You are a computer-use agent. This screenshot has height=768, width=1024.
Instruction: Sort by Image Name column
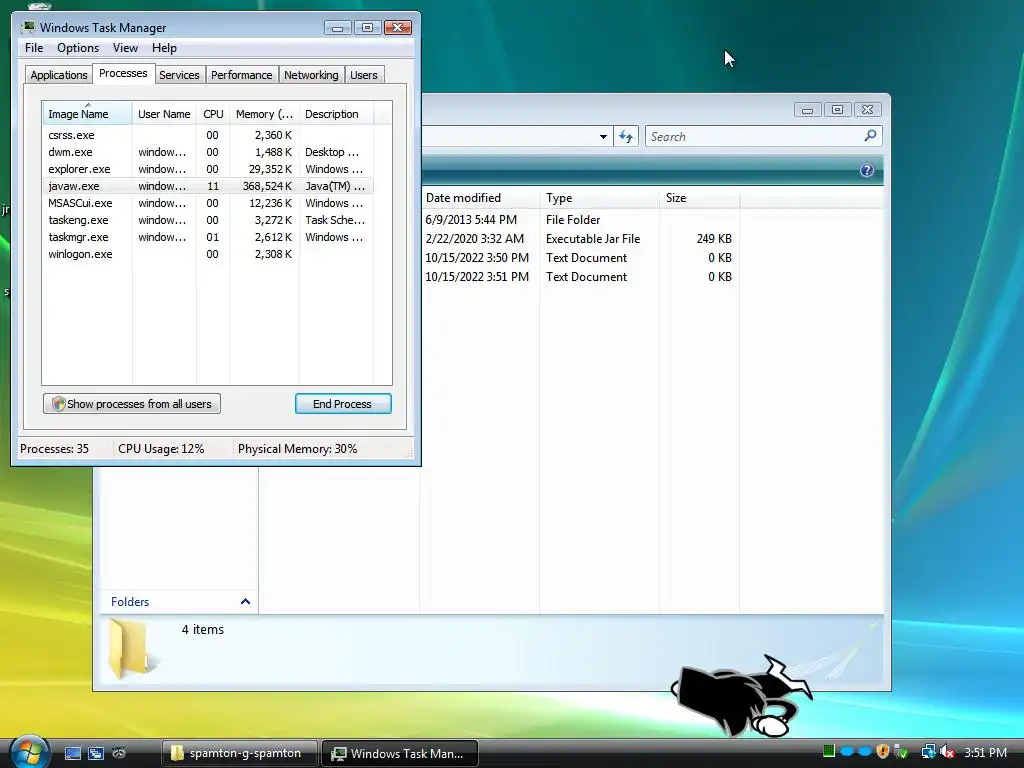pyautogui.click(x=88, y=114)
